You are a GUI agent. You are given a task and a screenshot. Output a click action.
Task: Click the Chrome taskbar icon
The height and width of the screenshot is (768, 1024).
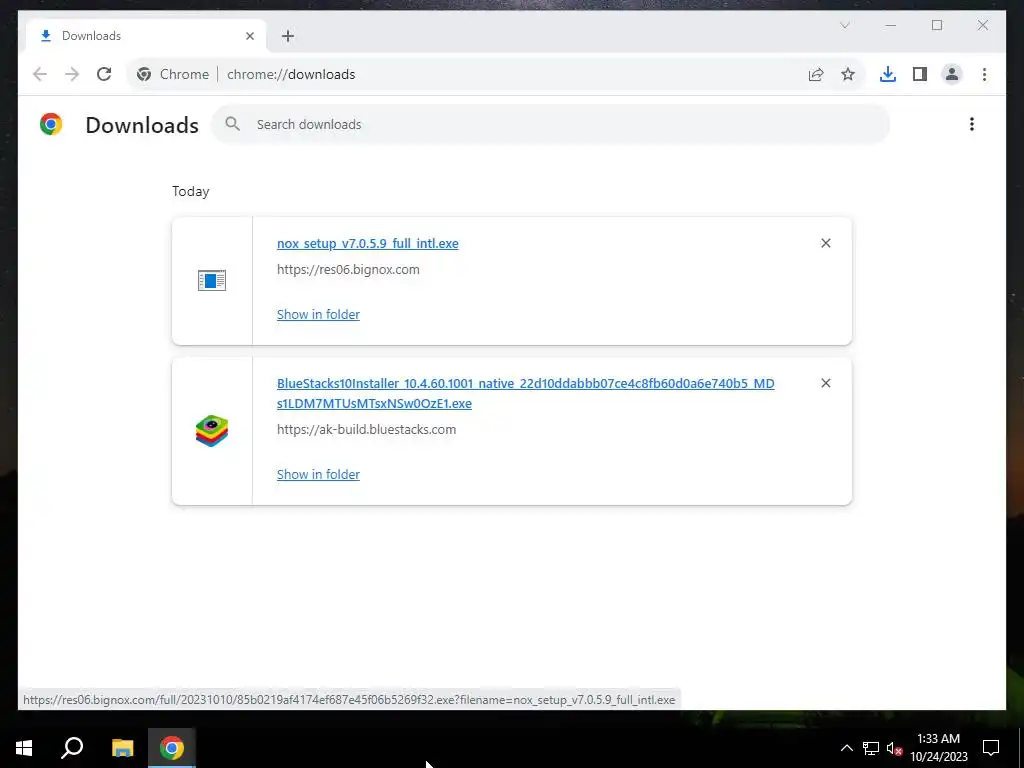(172, 748)
